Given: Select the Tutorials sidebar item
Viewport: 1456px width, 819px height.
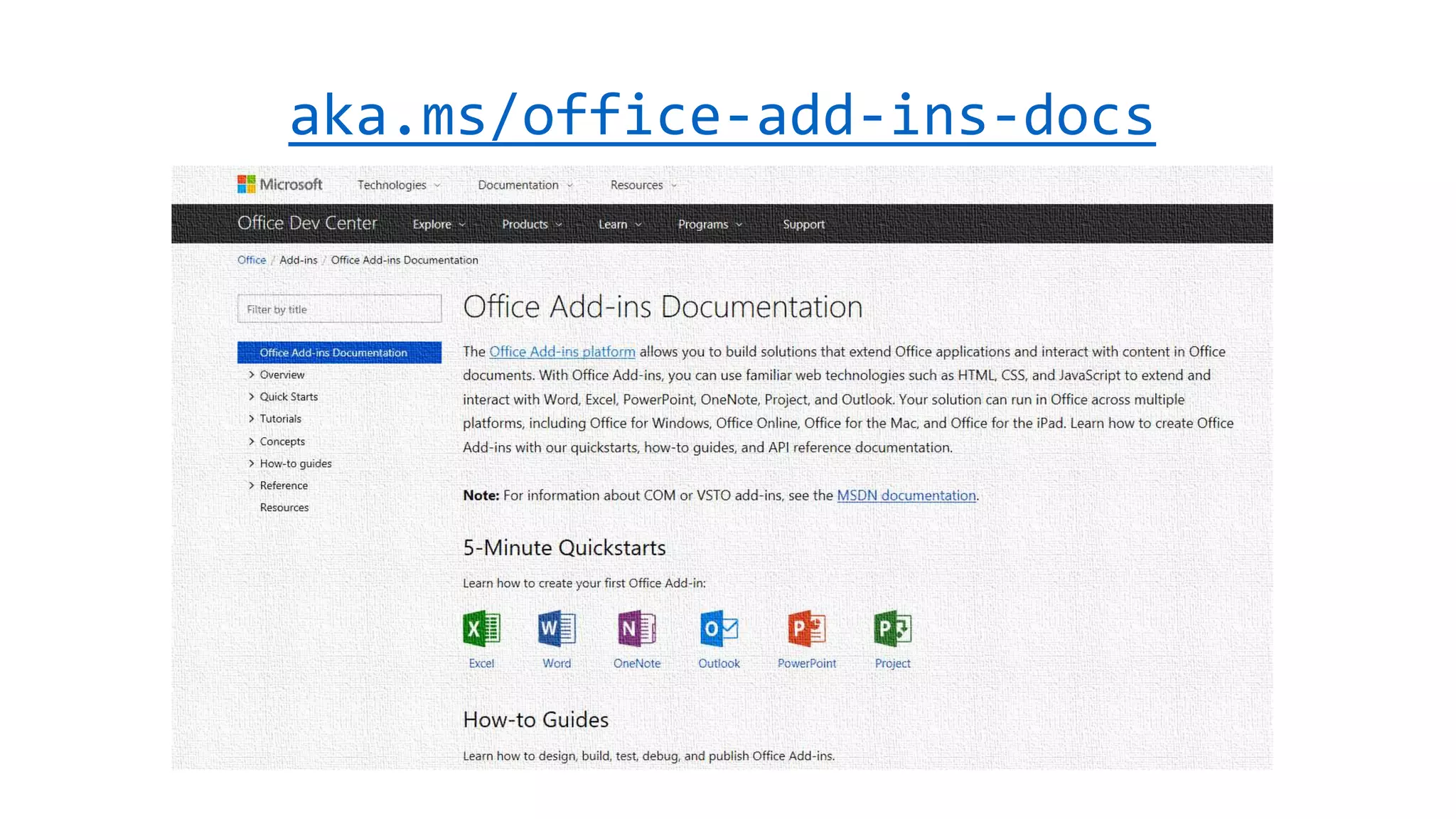Looking at the screenshot, I should (x=281, y=419).
